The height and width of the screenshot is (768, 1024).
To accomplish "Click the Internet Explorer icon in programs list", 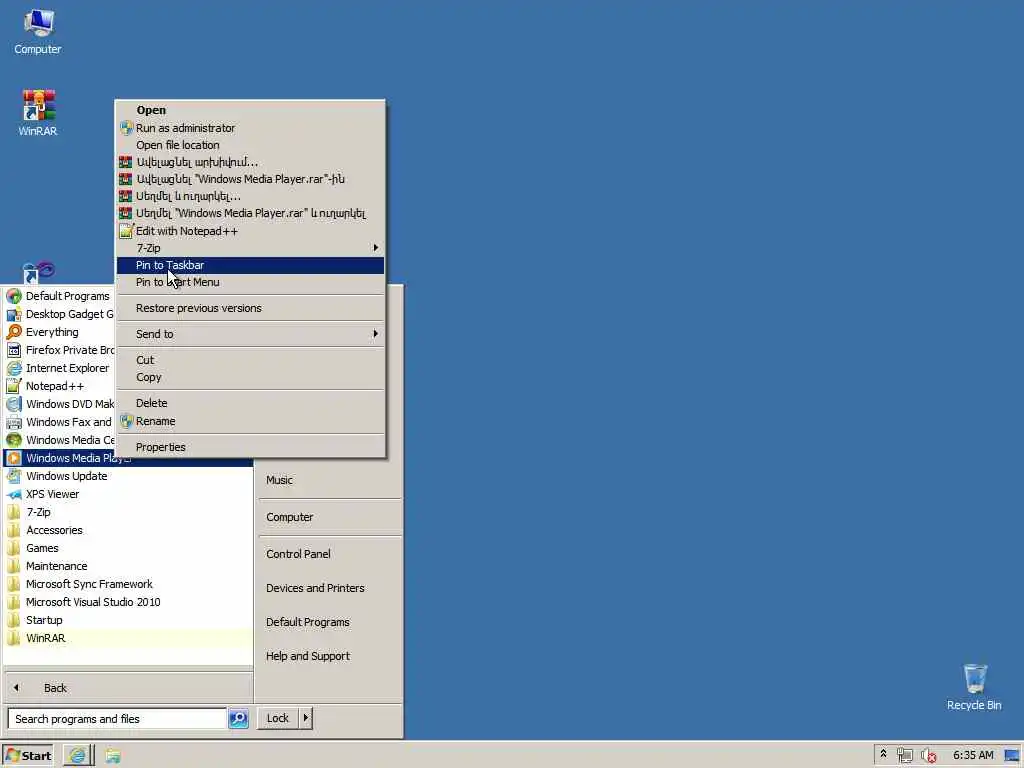I will [x=14, y=368].
